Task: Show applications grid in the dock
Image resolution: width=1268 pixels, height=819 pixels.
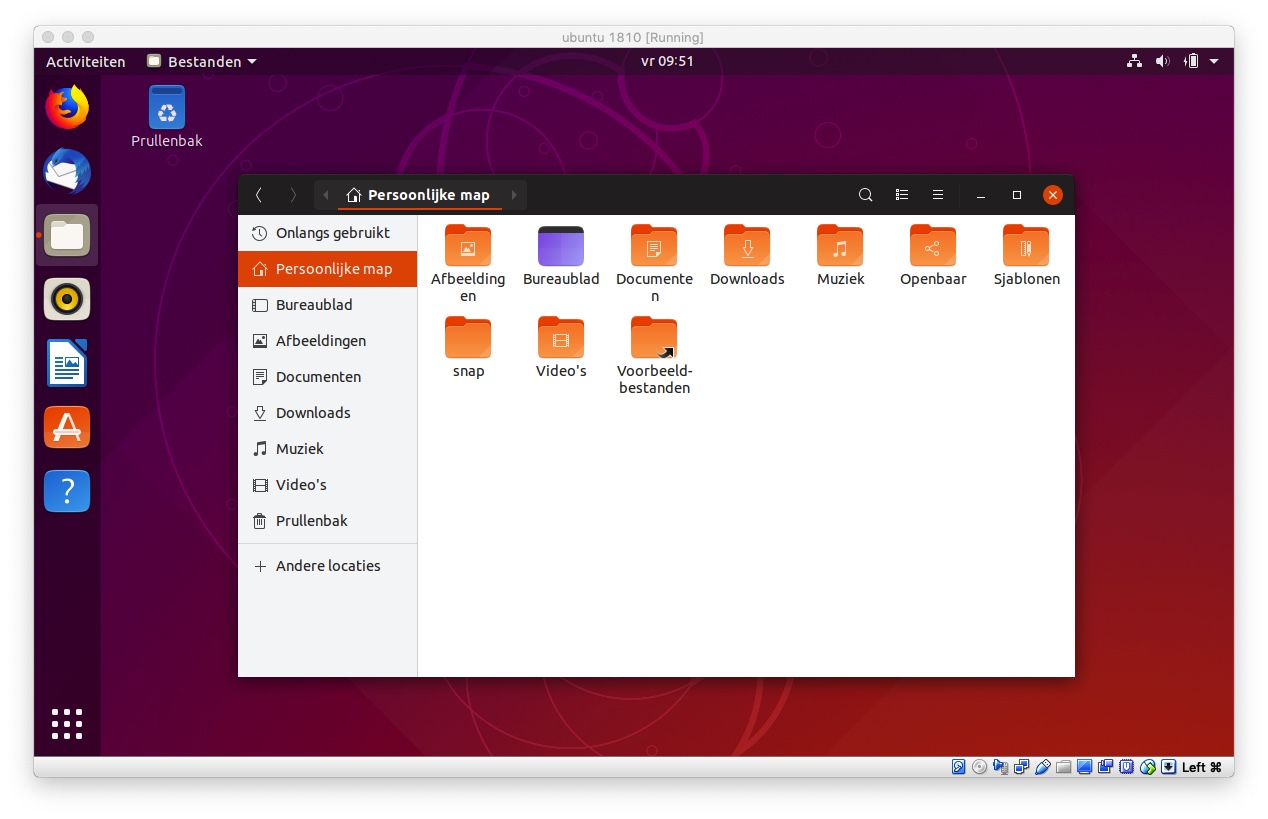Action: tap(67, 724)
